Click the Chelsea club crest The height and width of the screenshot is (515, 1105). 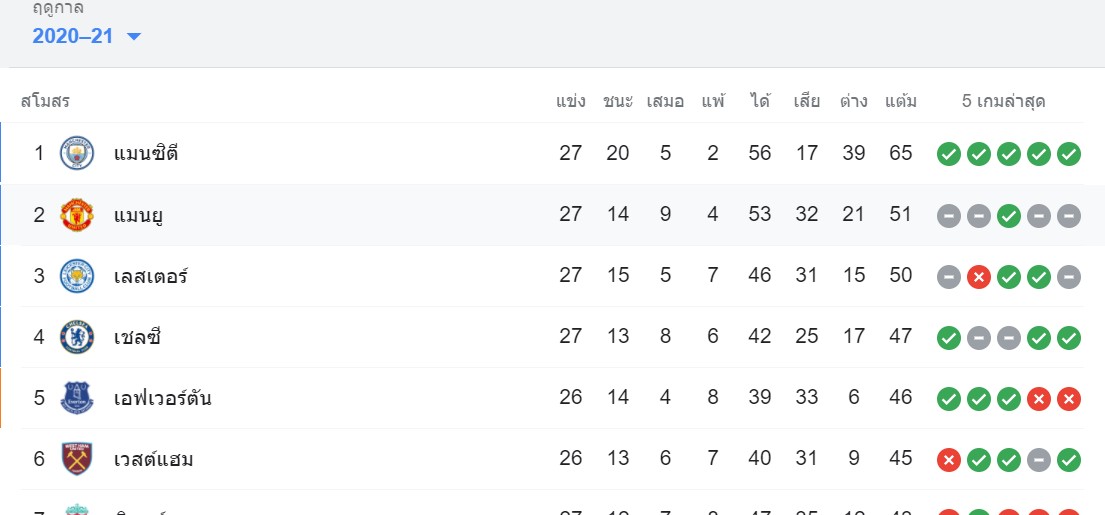pyautogui.click(x=77, y=337)
